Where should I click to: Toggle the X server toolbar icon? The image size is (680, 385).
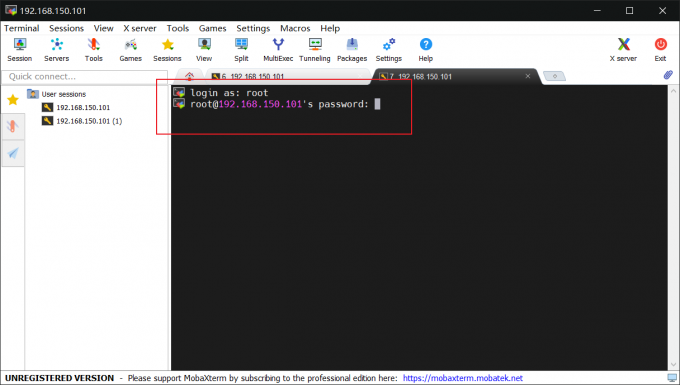623,50
